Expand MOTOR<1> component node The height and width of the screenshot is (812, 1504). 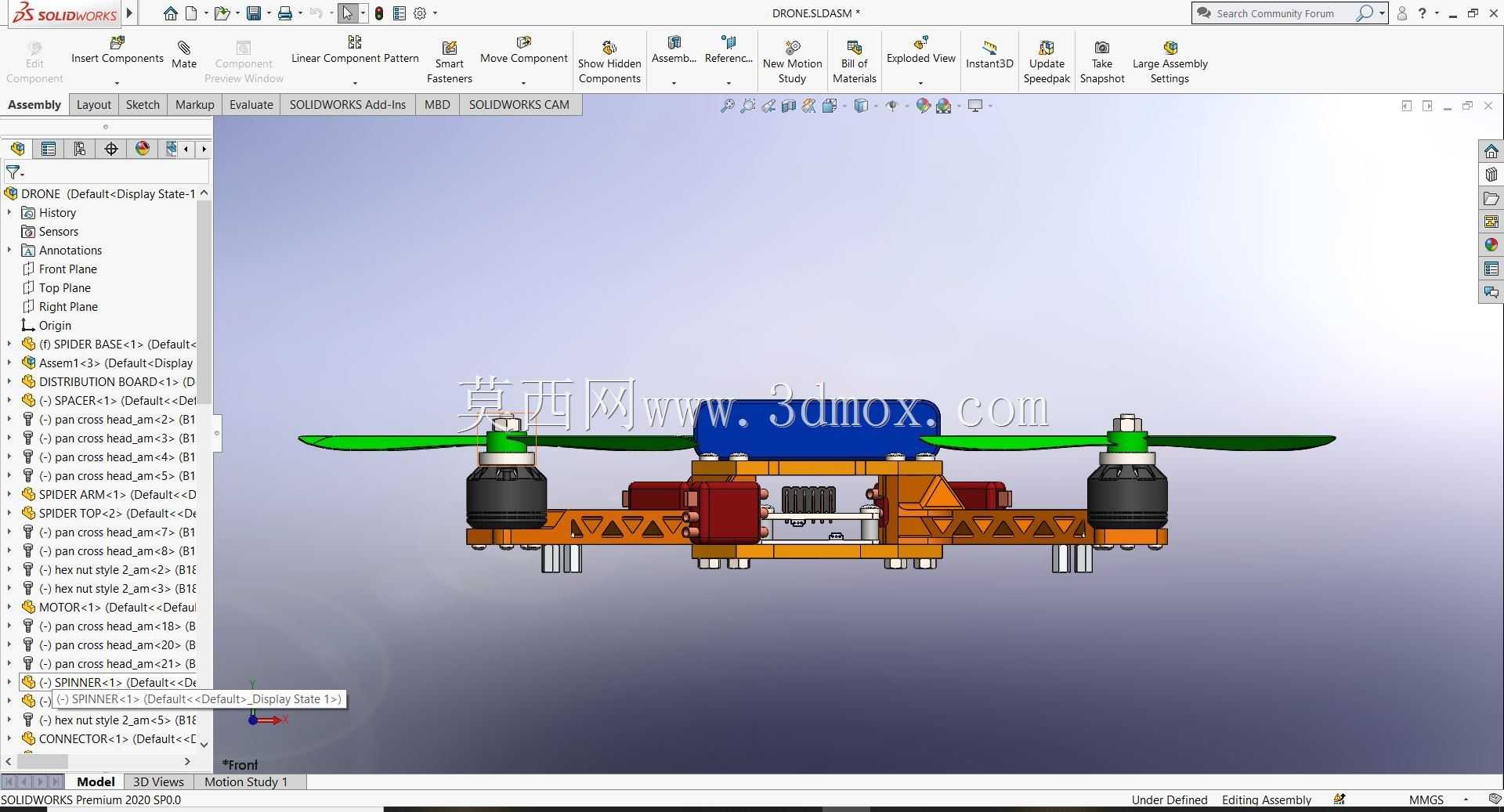pos(9,607)
